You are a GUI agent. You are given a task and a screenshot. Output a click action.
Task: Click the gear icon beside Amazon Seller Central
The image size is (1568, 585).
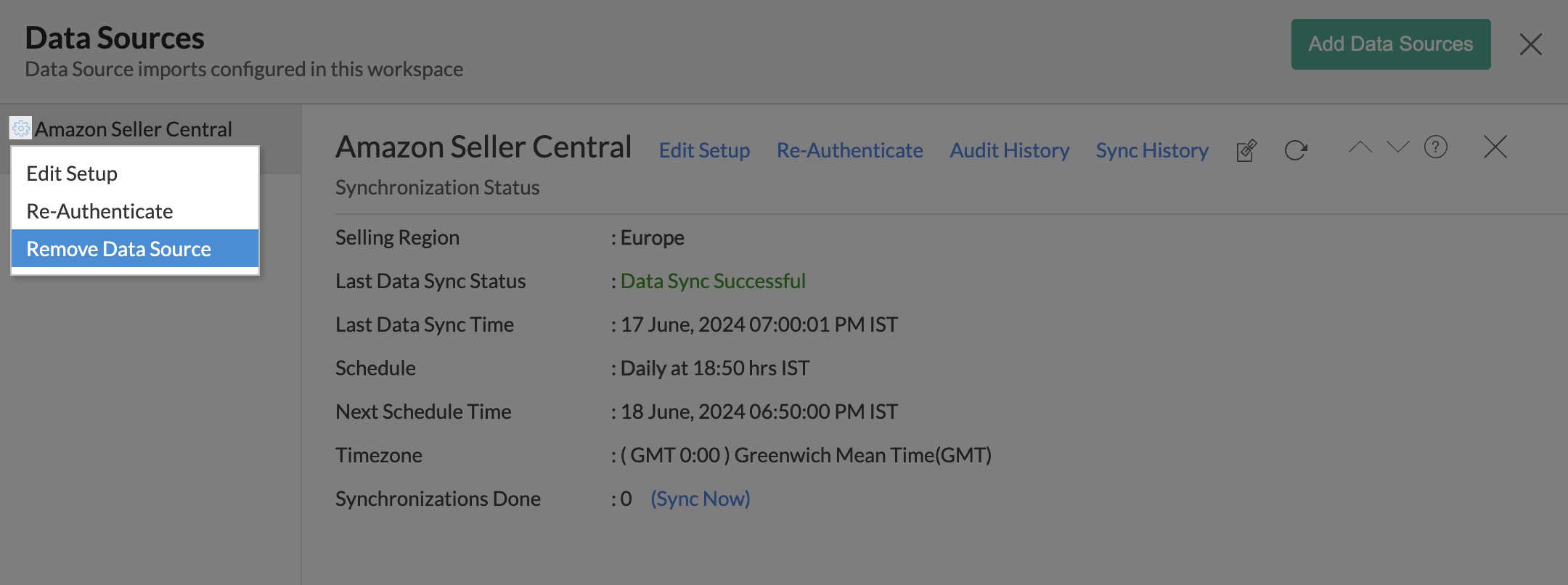tap(20, 128)
